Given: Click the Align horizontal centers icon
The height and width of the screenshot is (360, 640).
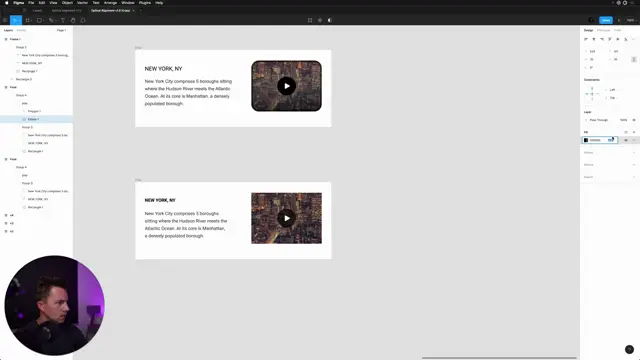Looking at the screenshot, I should click(x=594, y=39).
